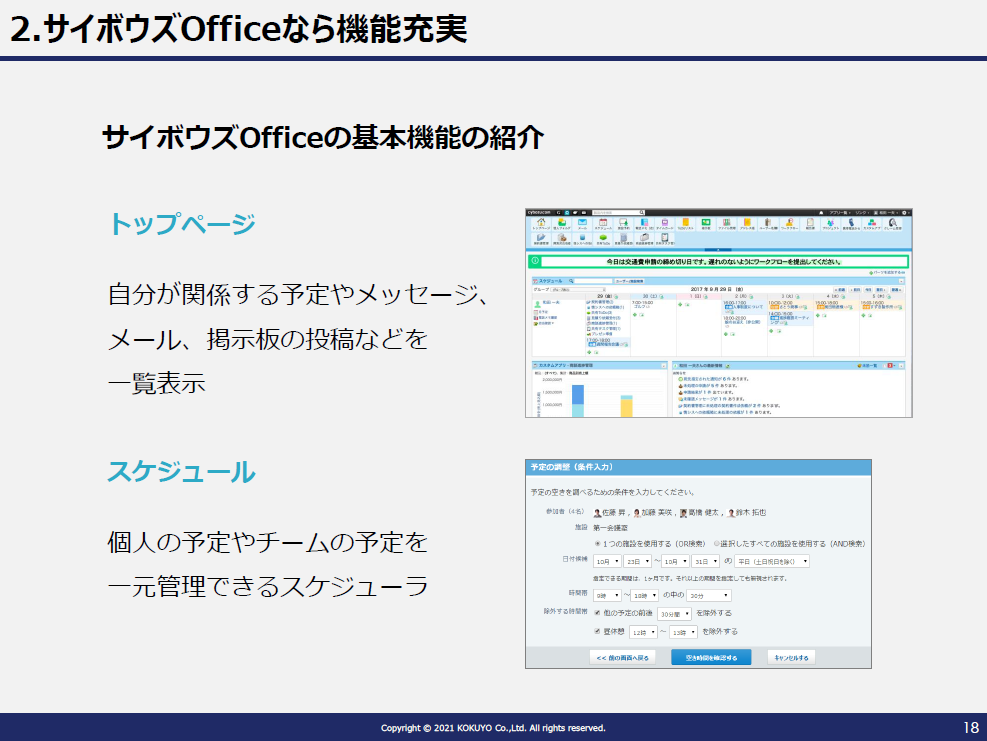Screen dimensions: 987x741
Task: Open the pen-and-notebook icon in second app row
Action: pyautogui.click(x=541, y=237)
